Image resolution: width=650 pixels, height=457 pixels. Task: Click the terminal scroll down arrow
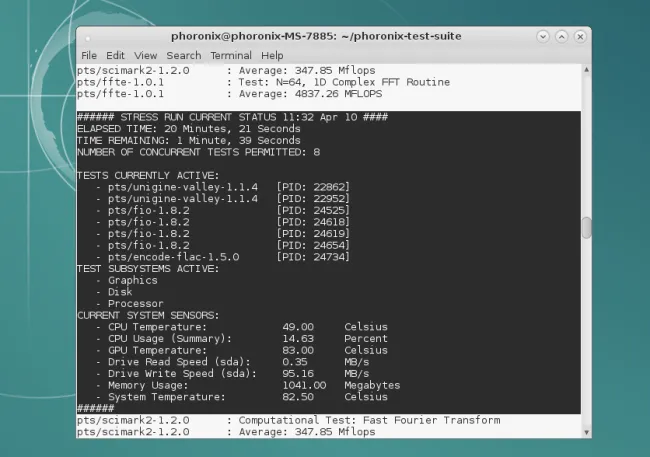pos(586,432)
